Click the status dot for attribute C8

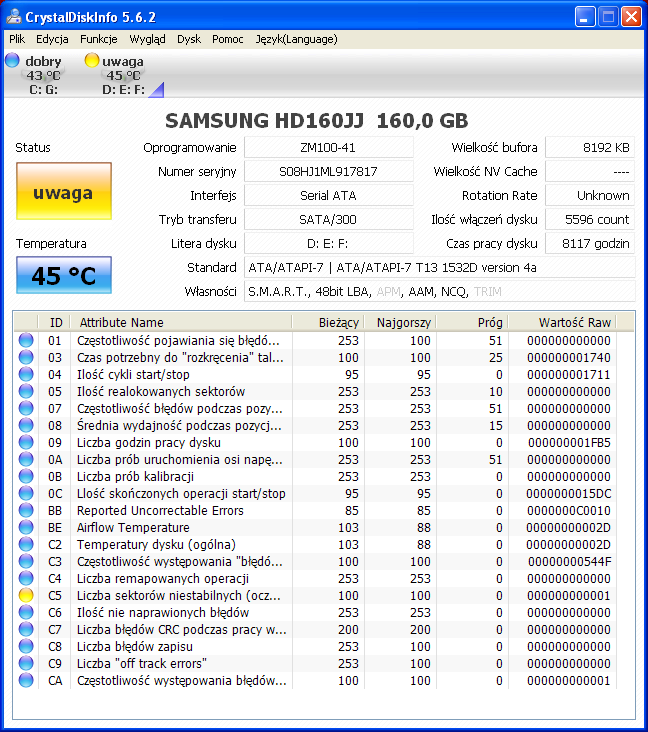click(26, 647)
